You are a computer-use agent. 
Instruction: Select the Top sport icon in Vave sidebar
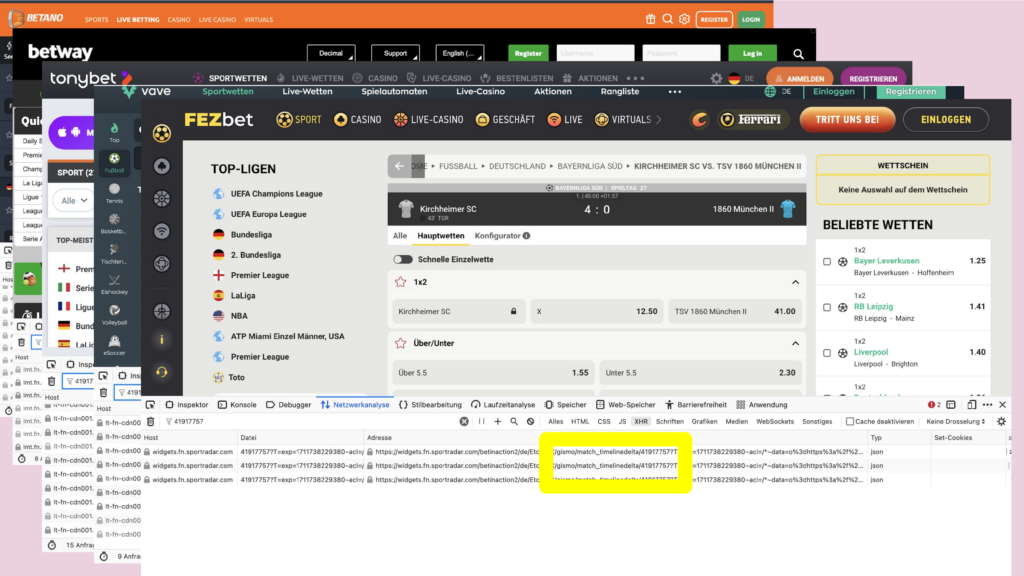[114, 132]
